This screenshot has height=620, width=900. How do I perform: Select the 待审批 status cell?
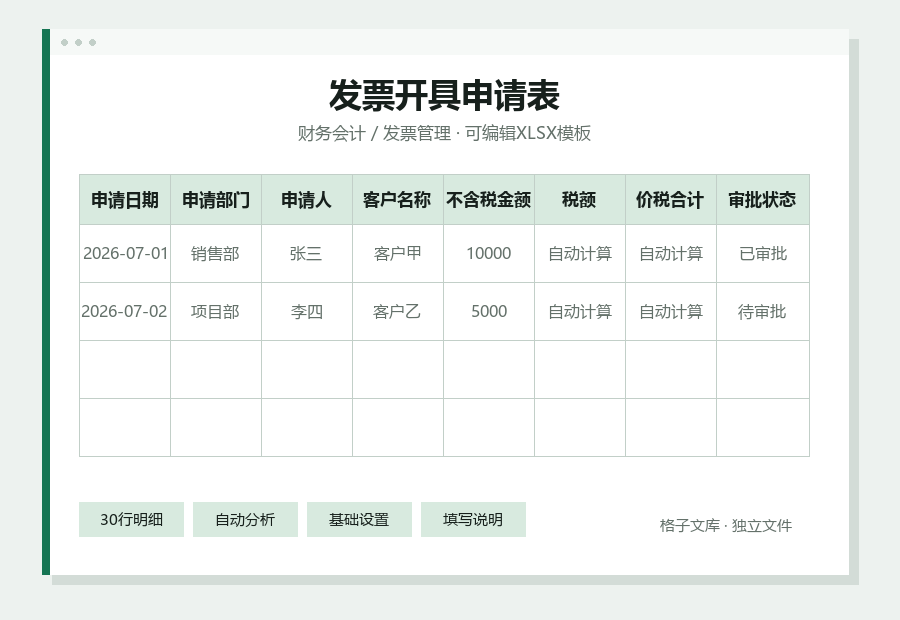763,312
